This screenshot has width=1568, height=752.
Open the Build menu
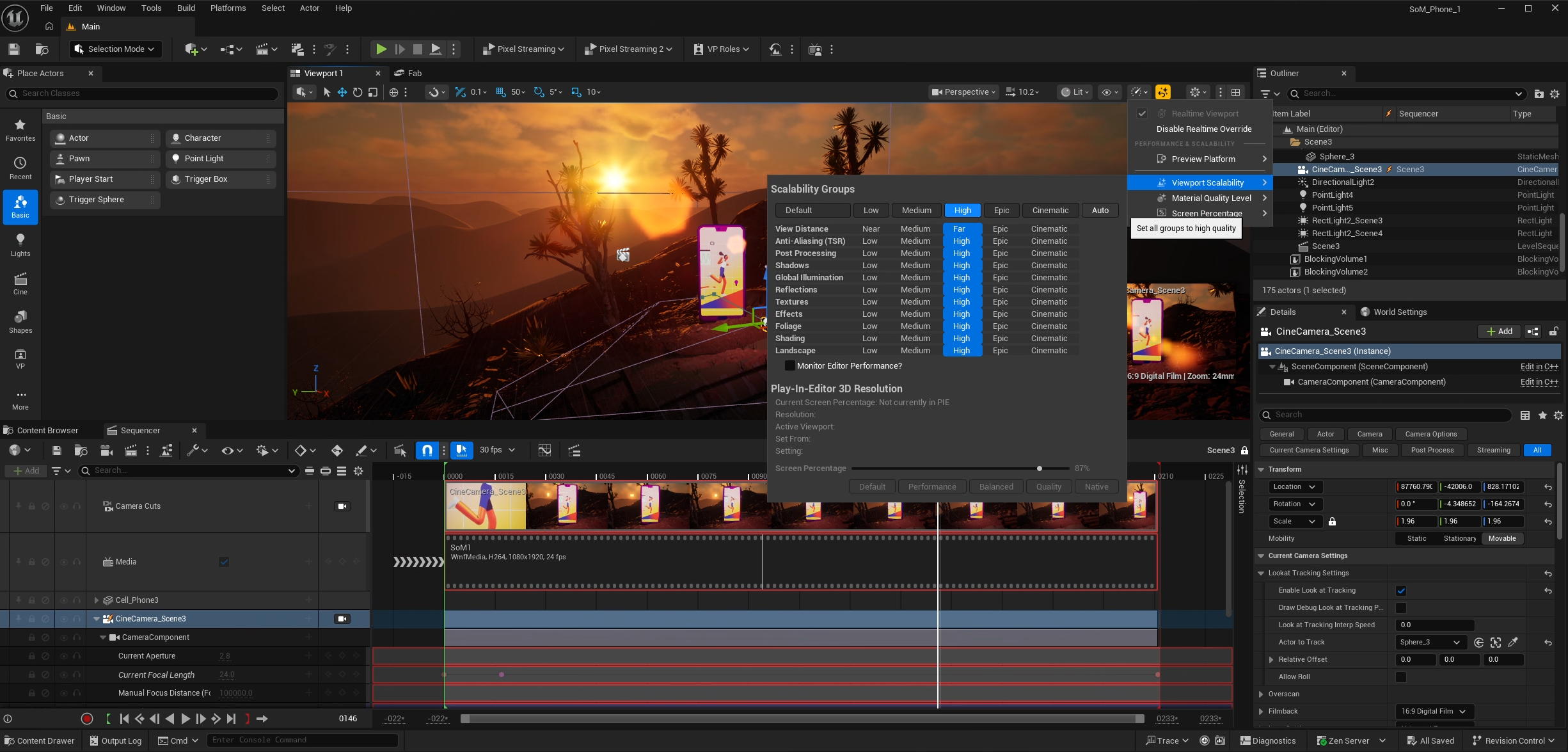point(186,8)
